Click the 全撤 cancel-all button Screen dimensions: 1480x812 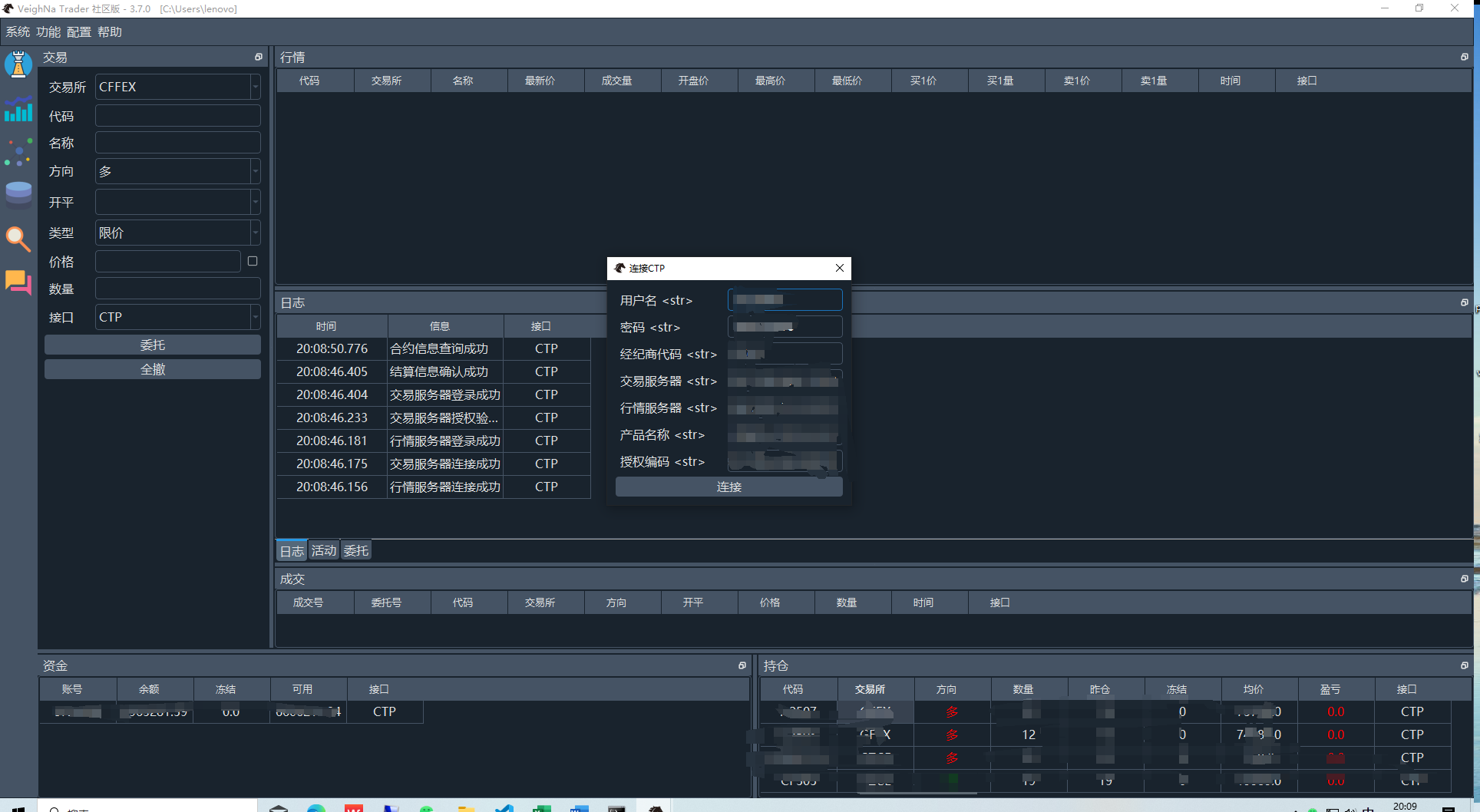153,369
